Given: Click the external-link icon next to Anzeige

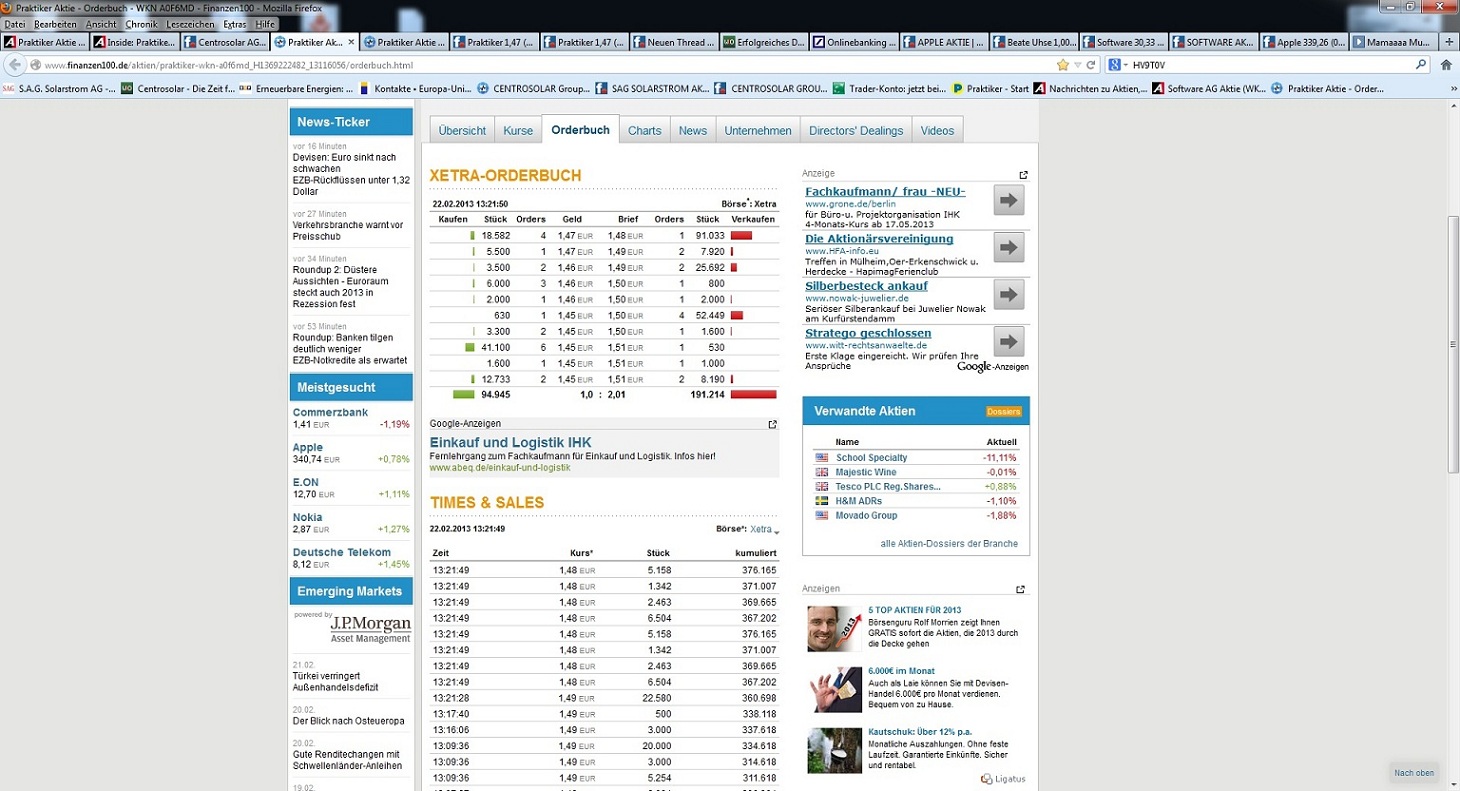Looking at the screenshot, I should point(1023,175).
